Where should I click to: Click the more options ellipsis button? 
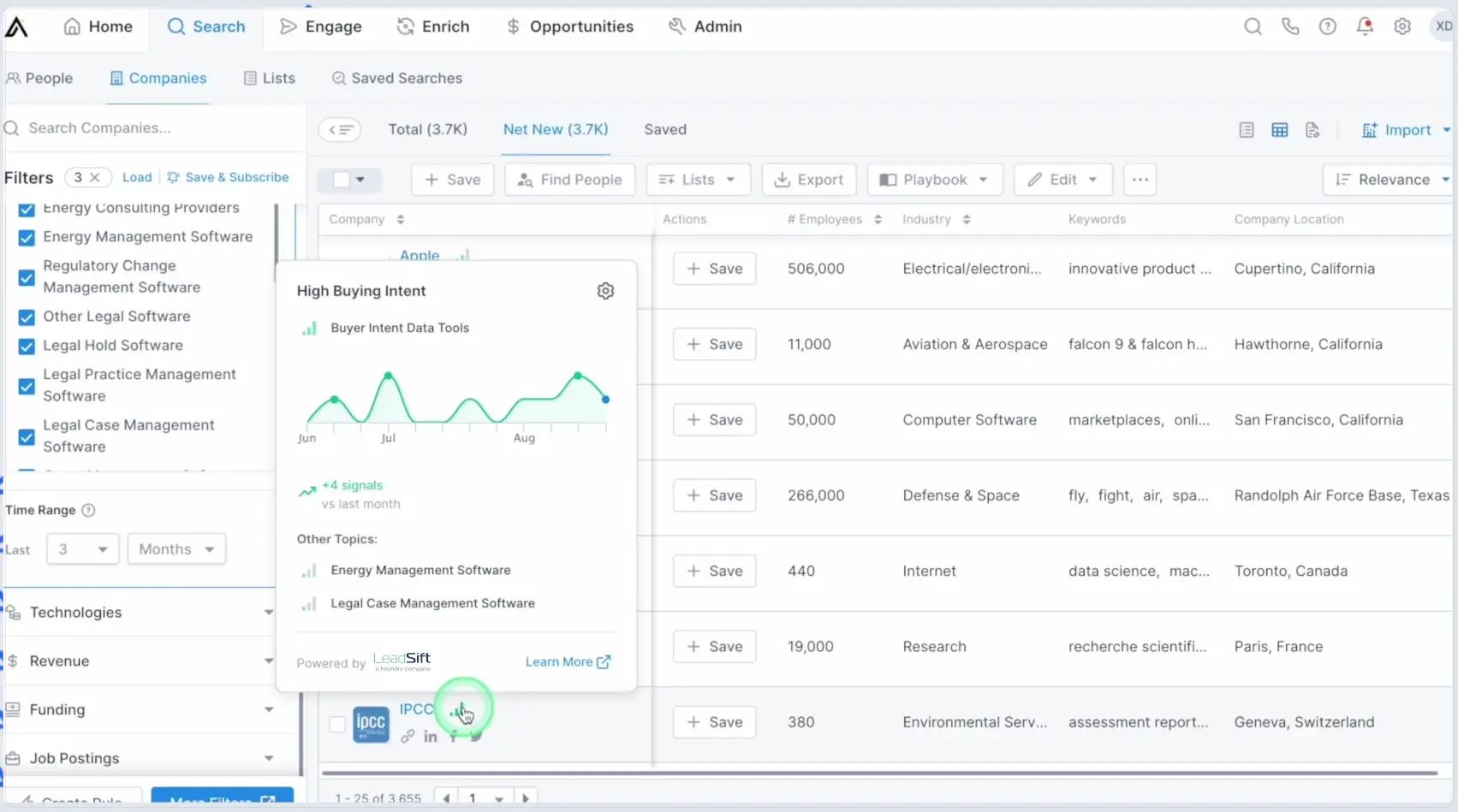(x=1140, y=180)
